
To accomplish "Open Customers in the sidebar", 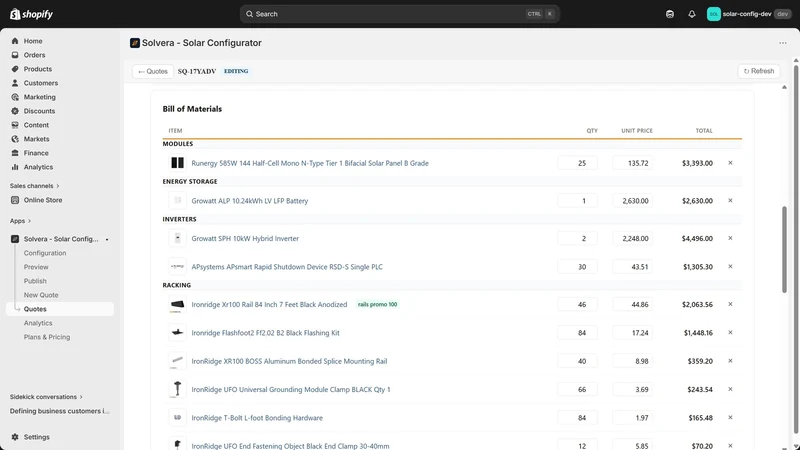I will (40, 83).
